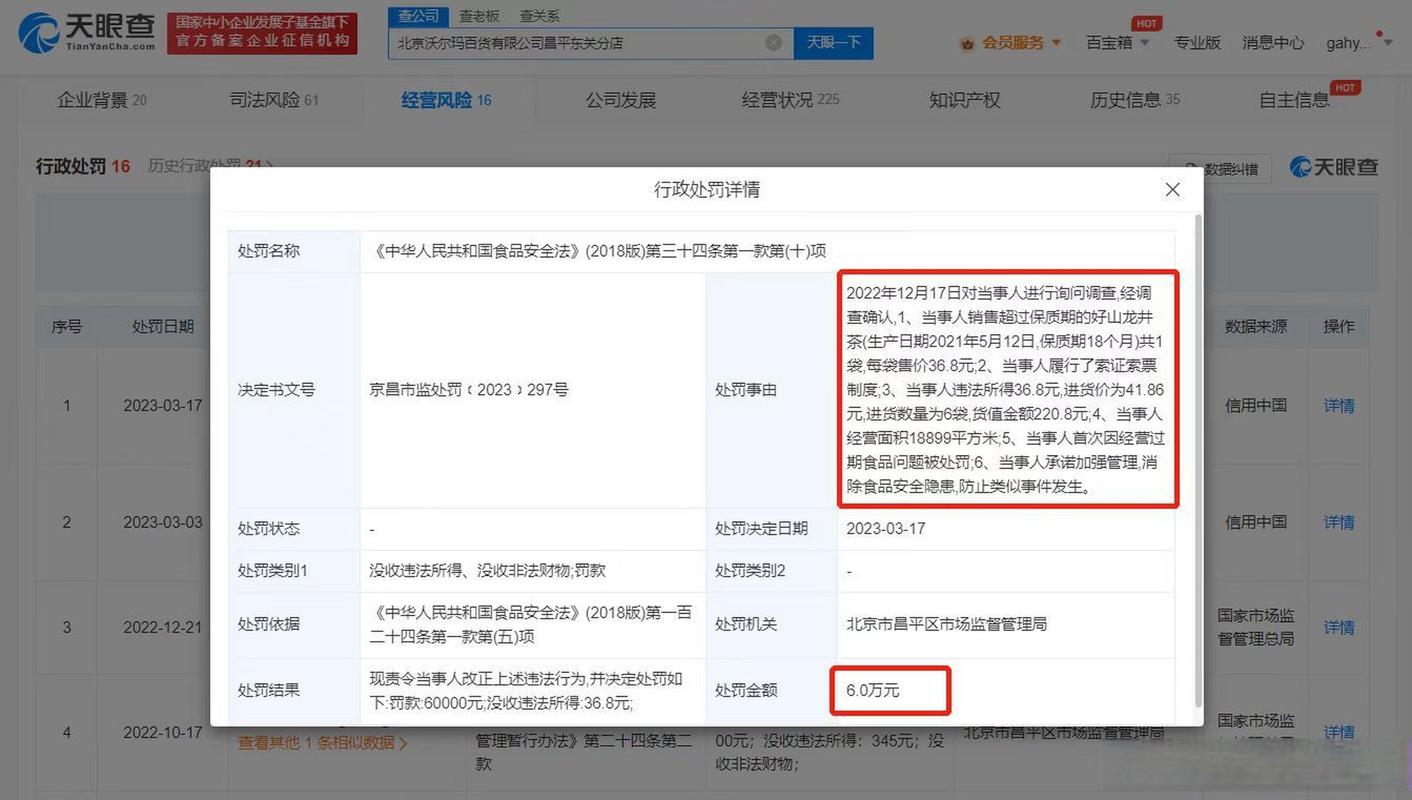Click the 天眼查 watermark logo at right
Viewport: 1412px width, 800px height.
[x=1334, y=167]
